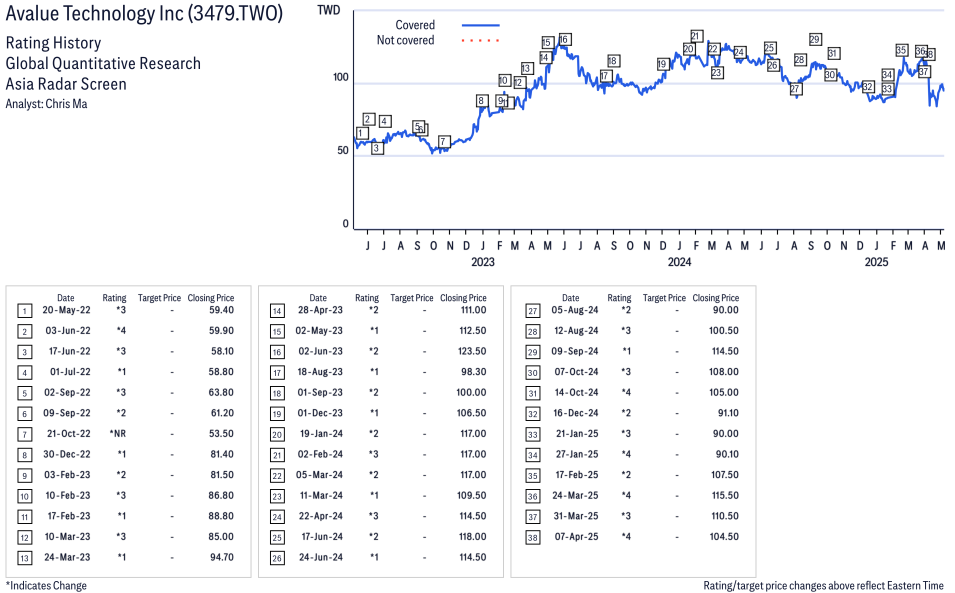Click the closing price 94.70
The width and height of the screenshot is (955, 593).
pos(221,557)
